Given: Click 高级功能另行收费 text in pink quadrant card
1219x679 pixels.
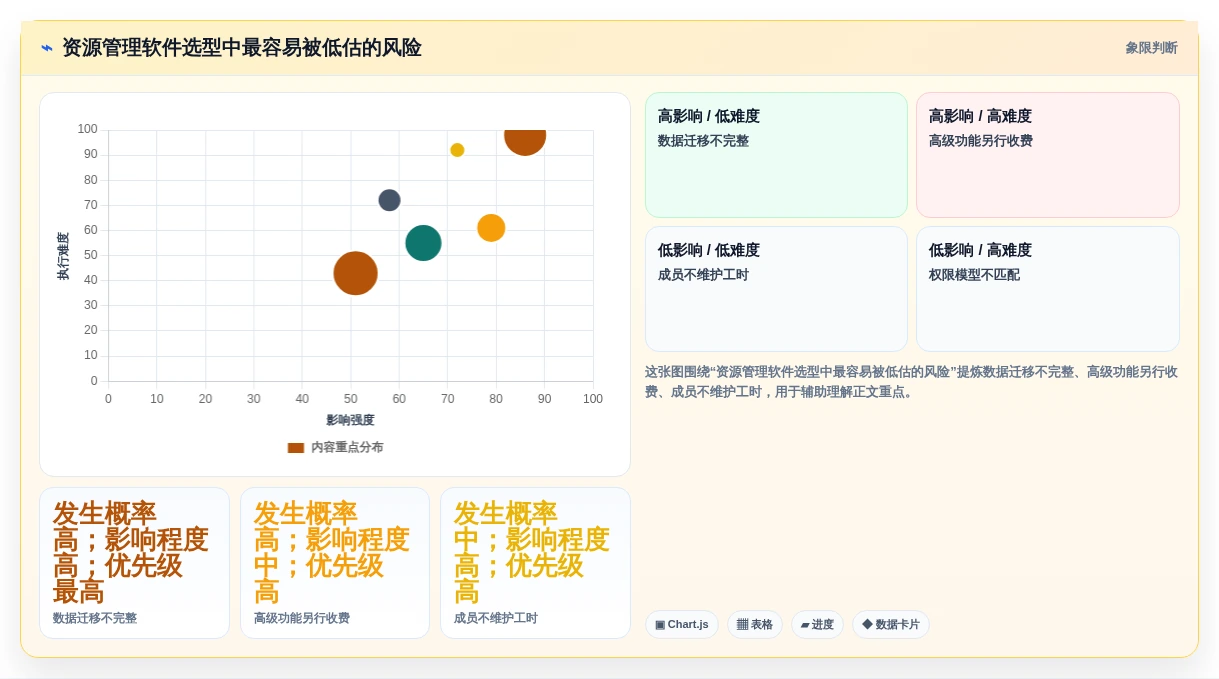Looking at the screenshot, I should [981, 141].
